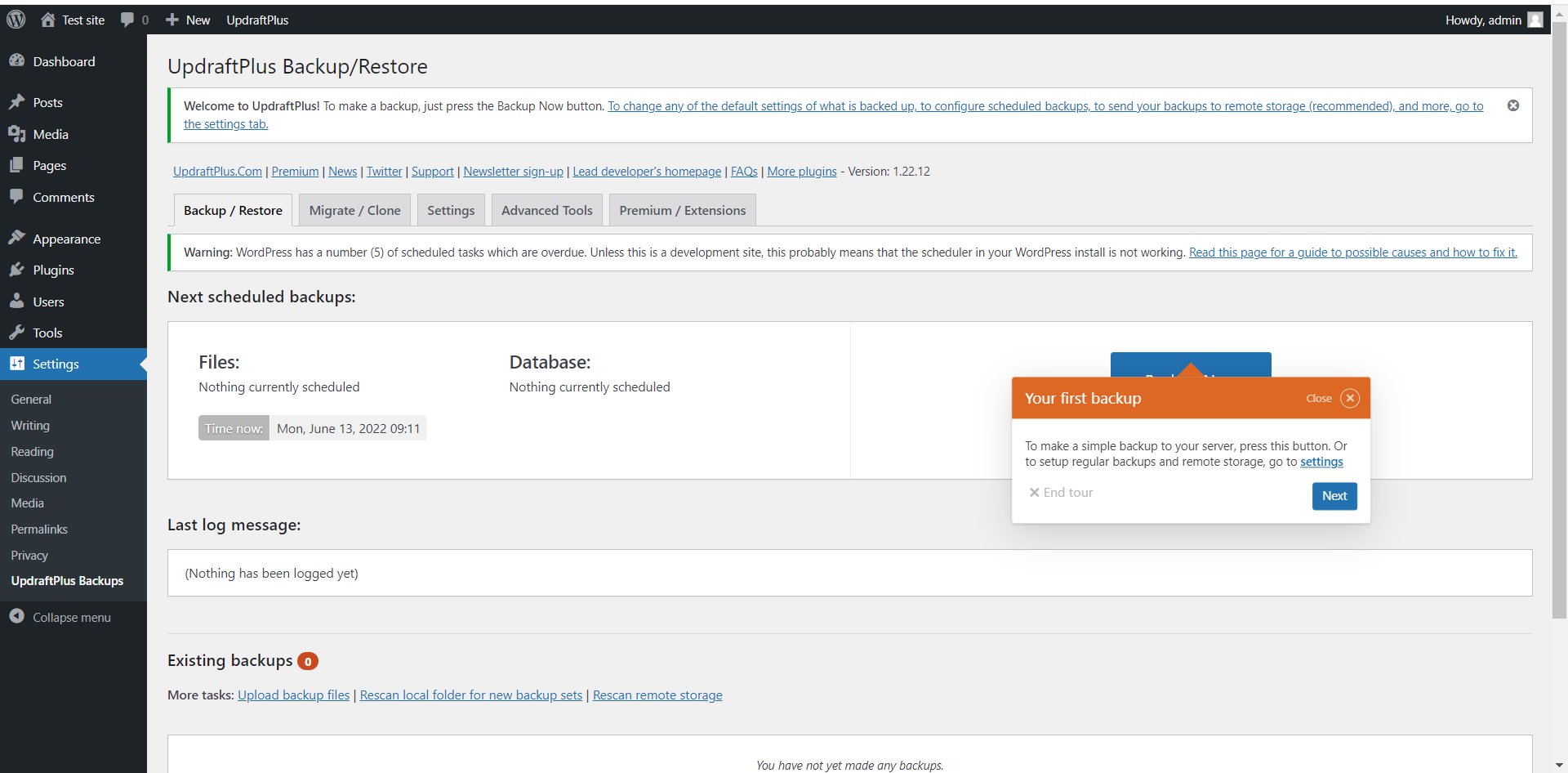The height and width of the screenshot is (773, 1568).
Task: Open the Support link
Action: point(432,172)
